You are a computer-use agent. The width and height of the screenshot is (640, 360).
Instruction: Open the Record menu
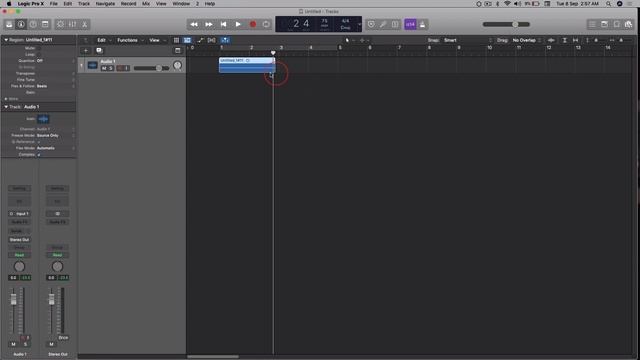tap(128, 4)
